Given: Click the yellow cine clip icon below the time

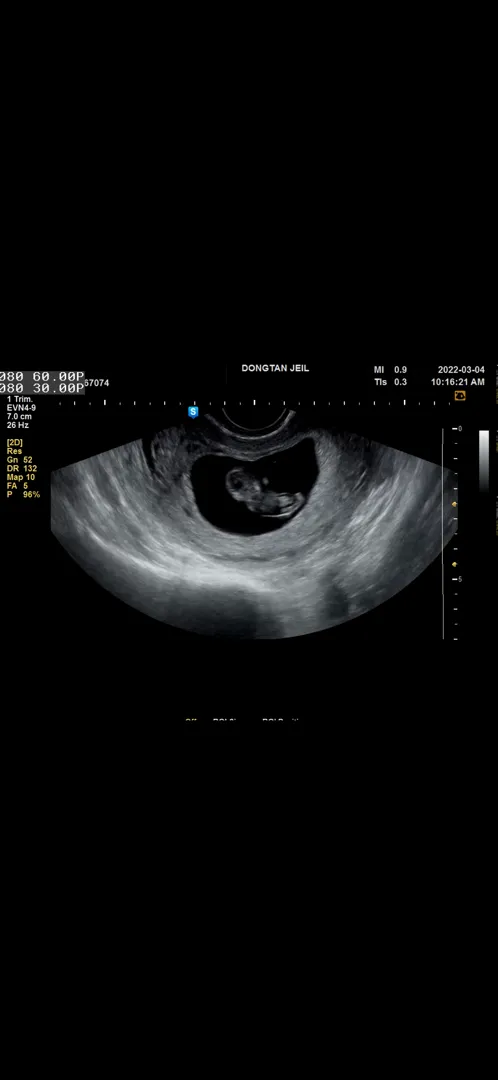Looking at the screenshot, I should [x=460, y=395].
